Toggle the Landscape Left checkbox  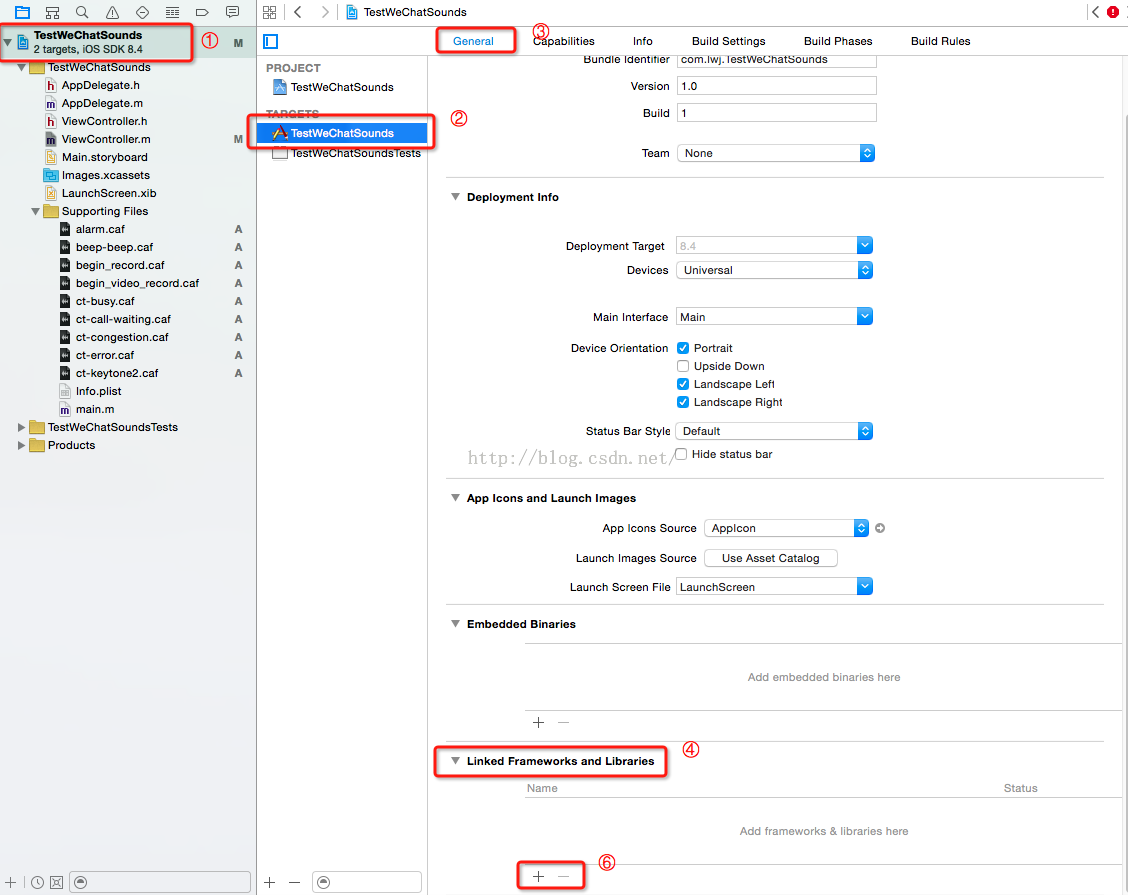pos(683,384)
